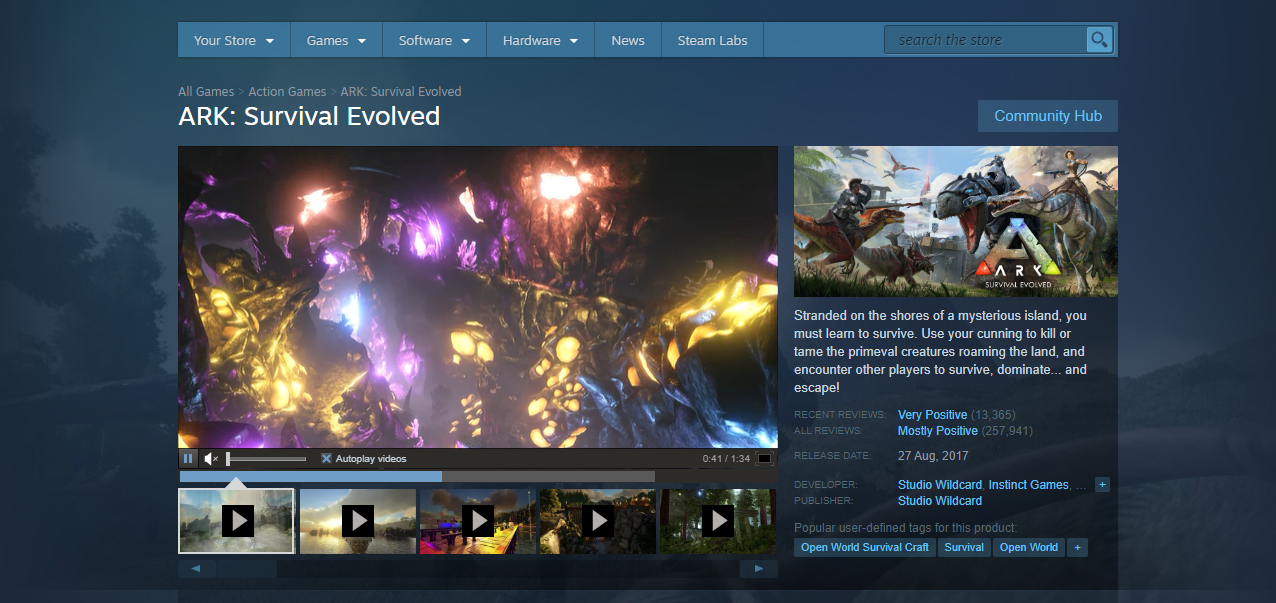The width and height of the screenshot is (1276, 603).
Task: Open the Community Hub
Action: 1048,116
